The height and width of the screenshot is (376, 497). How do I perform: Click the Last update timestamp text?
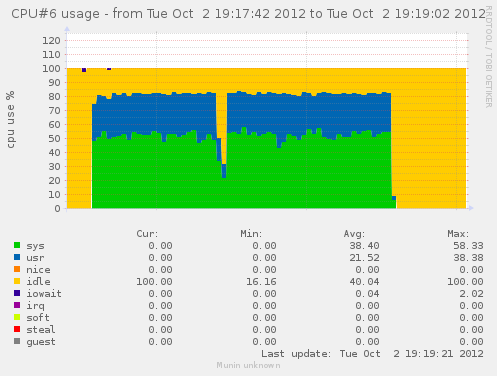[x=372, y=354]
